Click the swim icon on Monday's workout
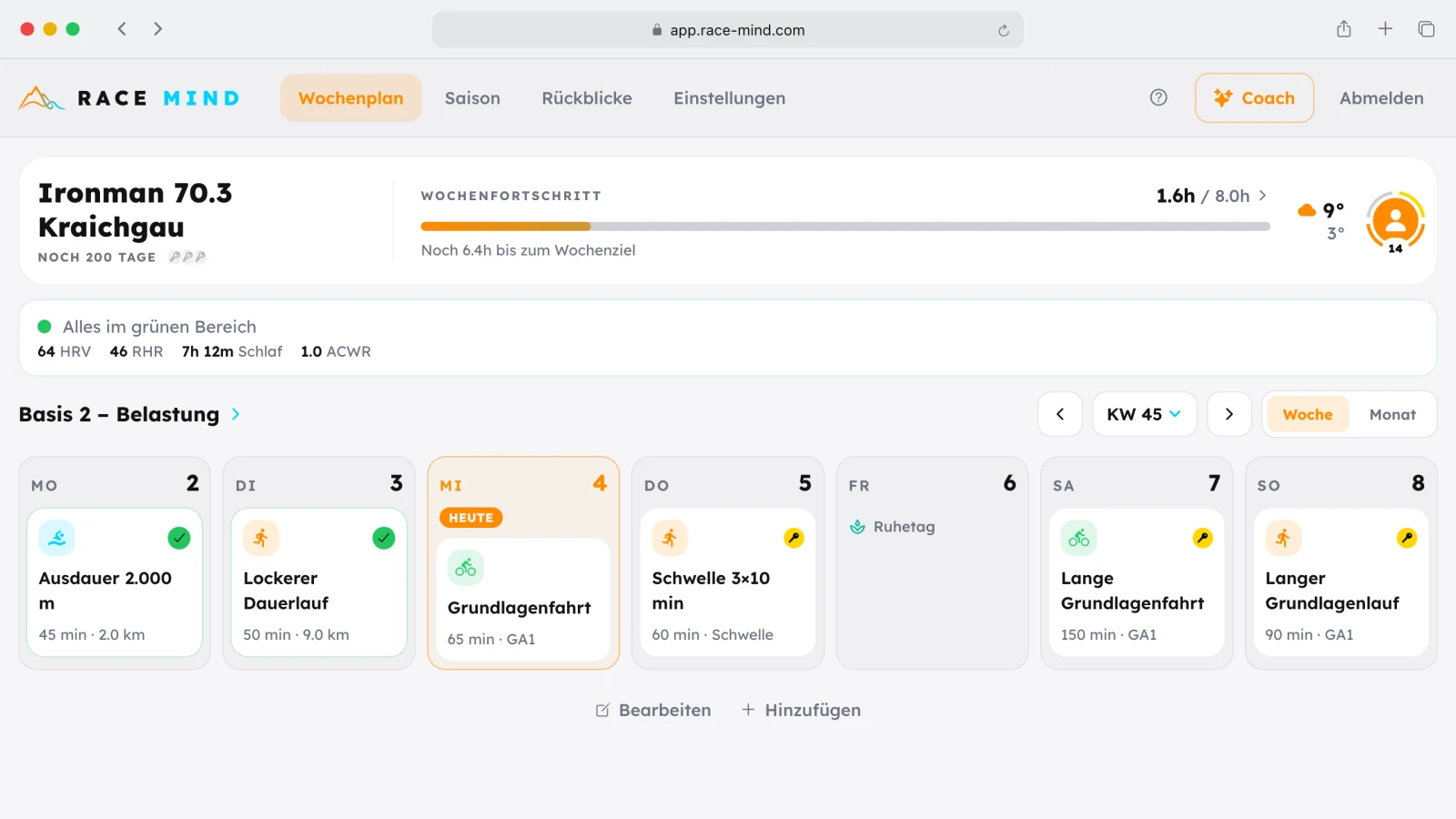 (56, 538)
